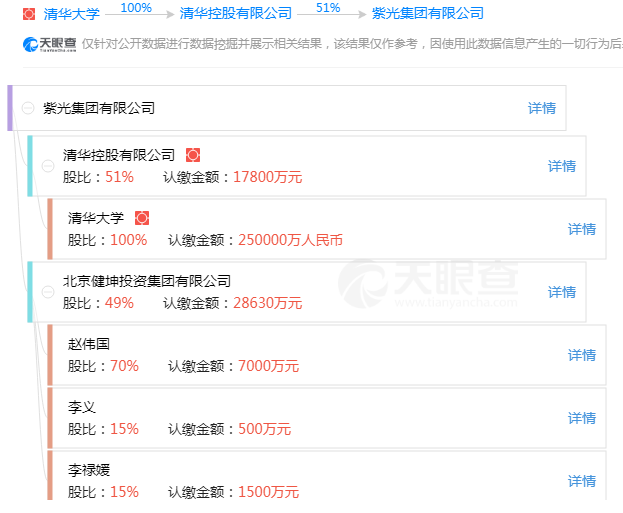
Task: Click the 51% label in the ownership path
Action: (328, 8)
